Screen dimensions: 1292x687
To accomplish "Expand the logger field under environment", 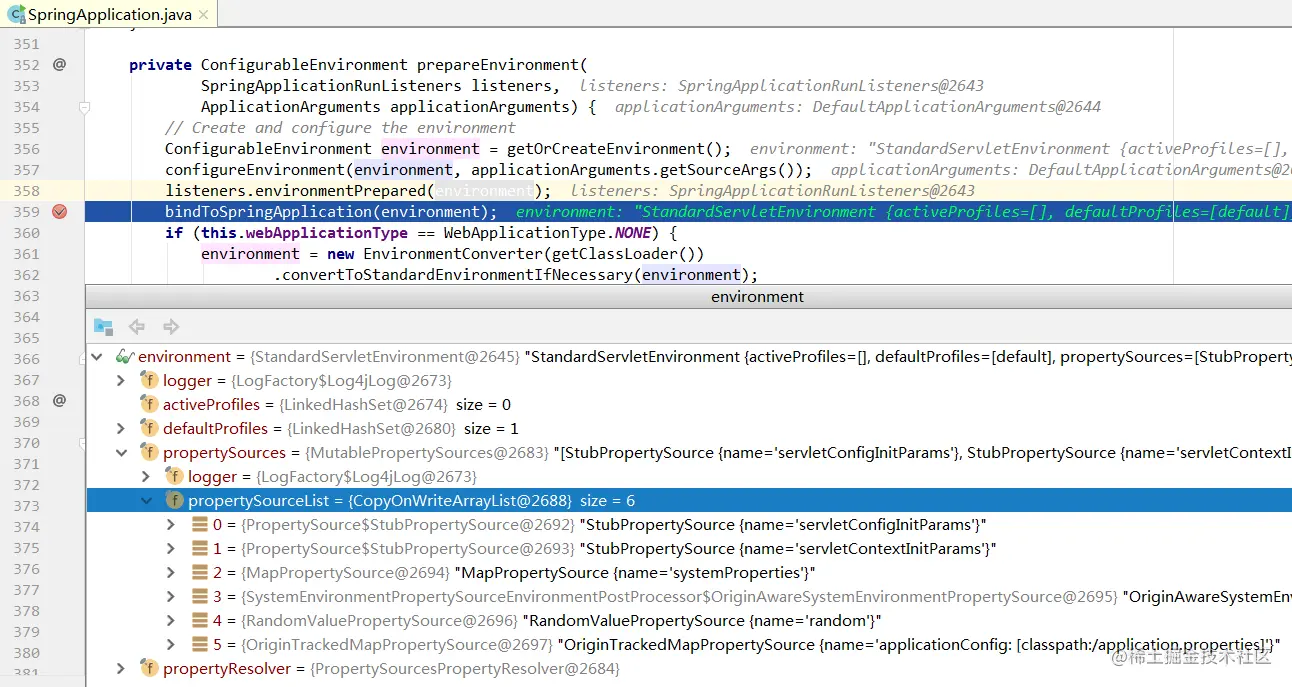I will pos(121,380).
